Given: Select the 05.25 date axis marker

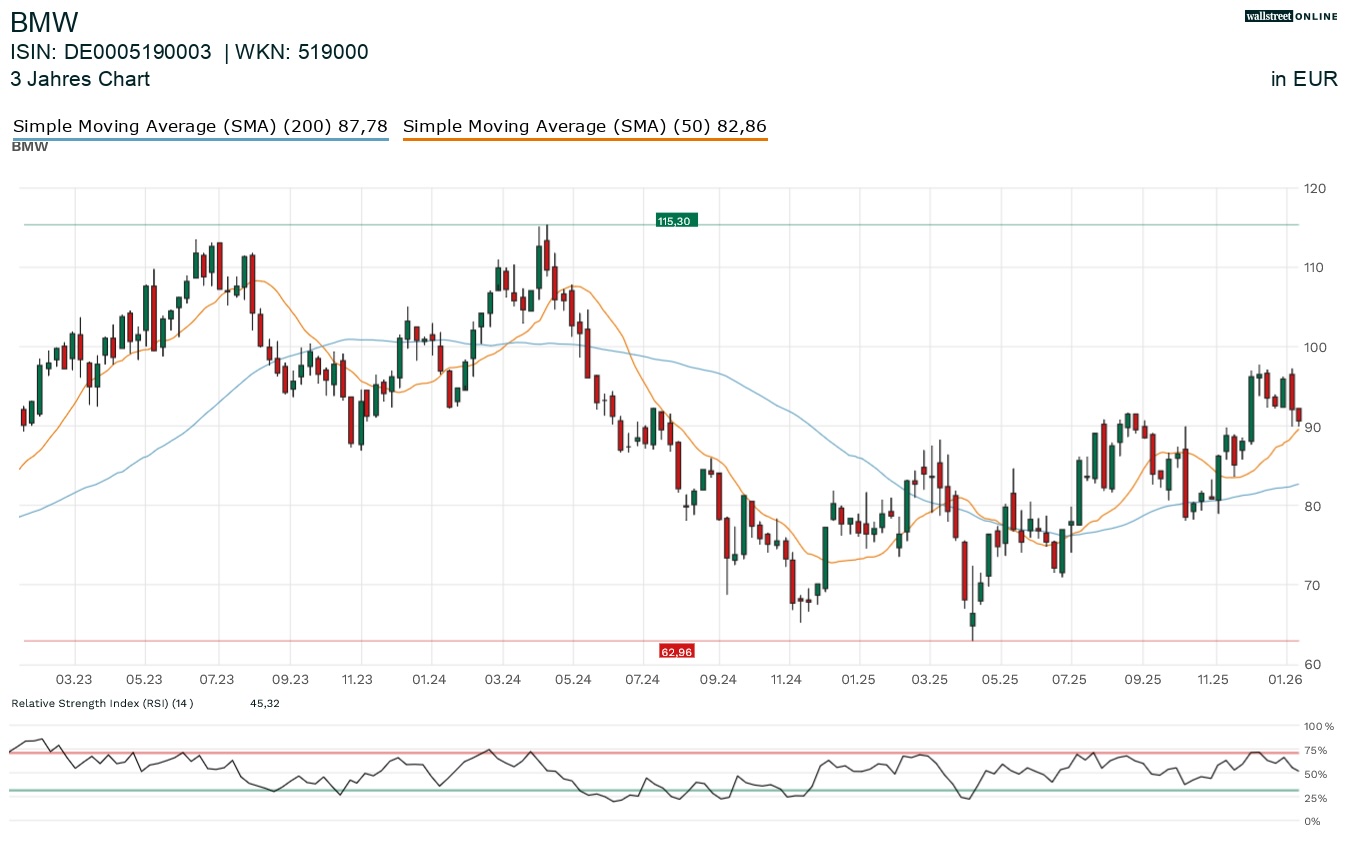Looking at the screenshot, I should [1000, 680].
